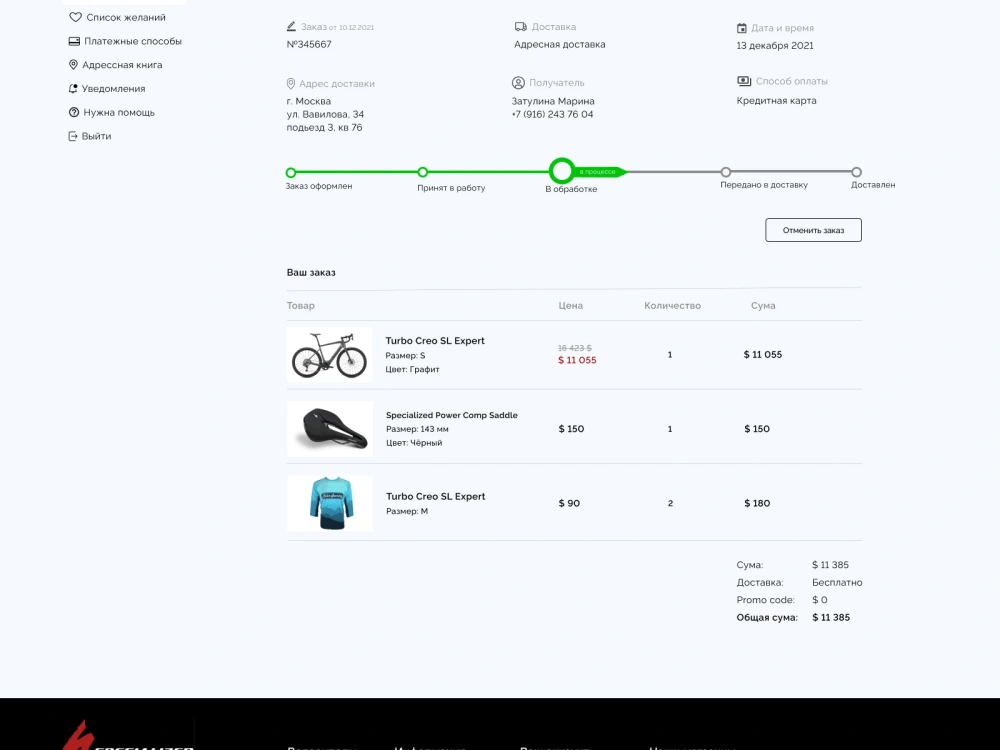Screen dimensions: 1000x750
Task: Open the Уведомления sidebar item
Action: (114, 89)
